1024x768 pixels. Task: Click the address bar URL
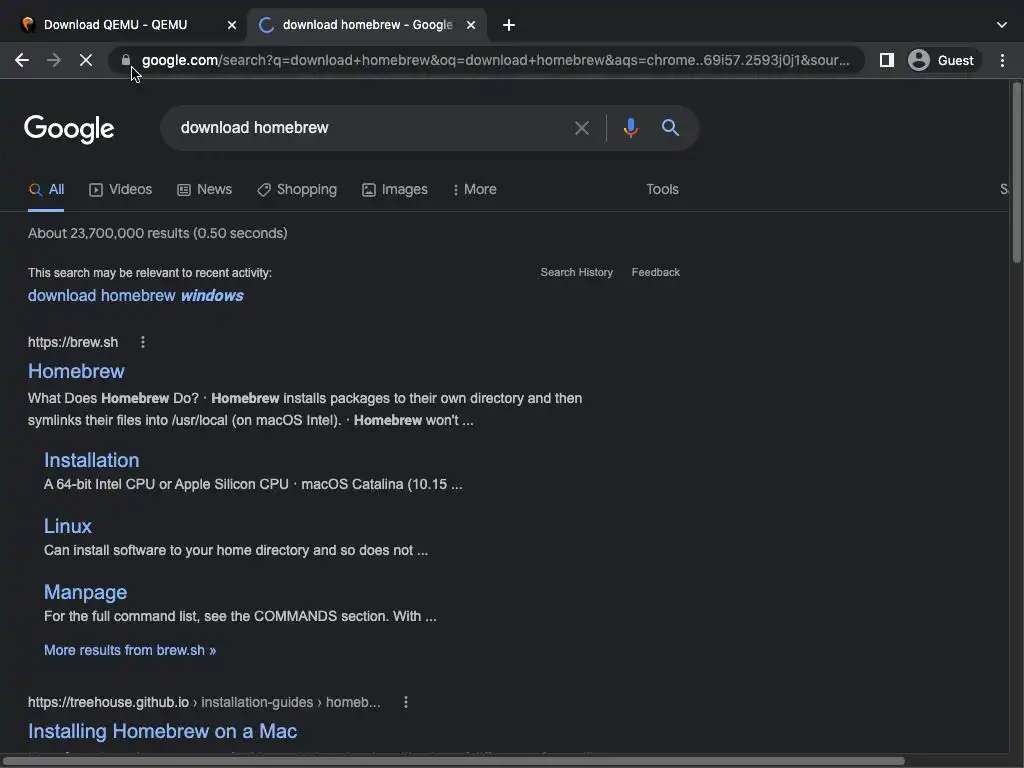point(495,60)
